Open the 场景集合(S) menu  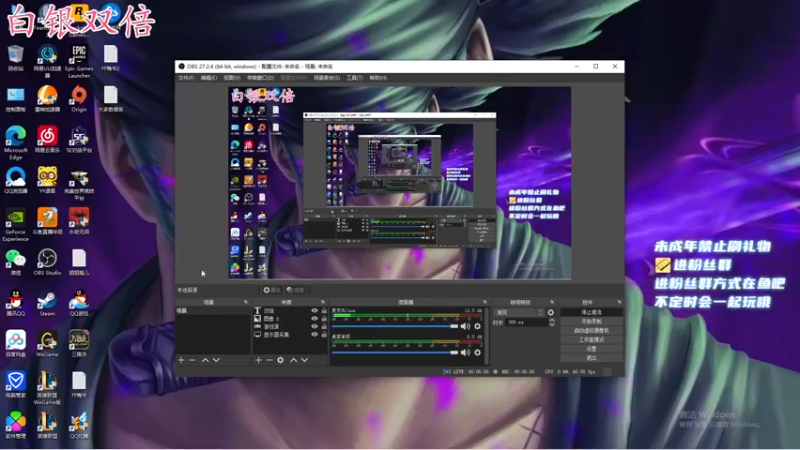(327, 78)
